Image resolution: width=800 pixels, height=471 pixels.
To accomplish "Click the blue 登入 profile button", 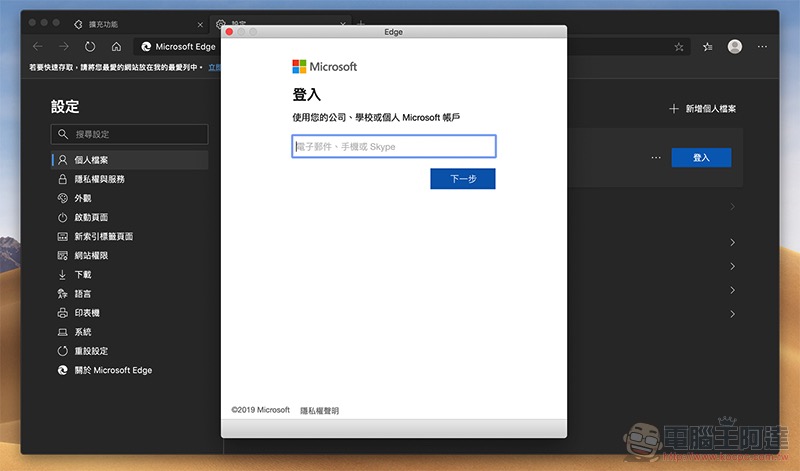I will 701,158.
